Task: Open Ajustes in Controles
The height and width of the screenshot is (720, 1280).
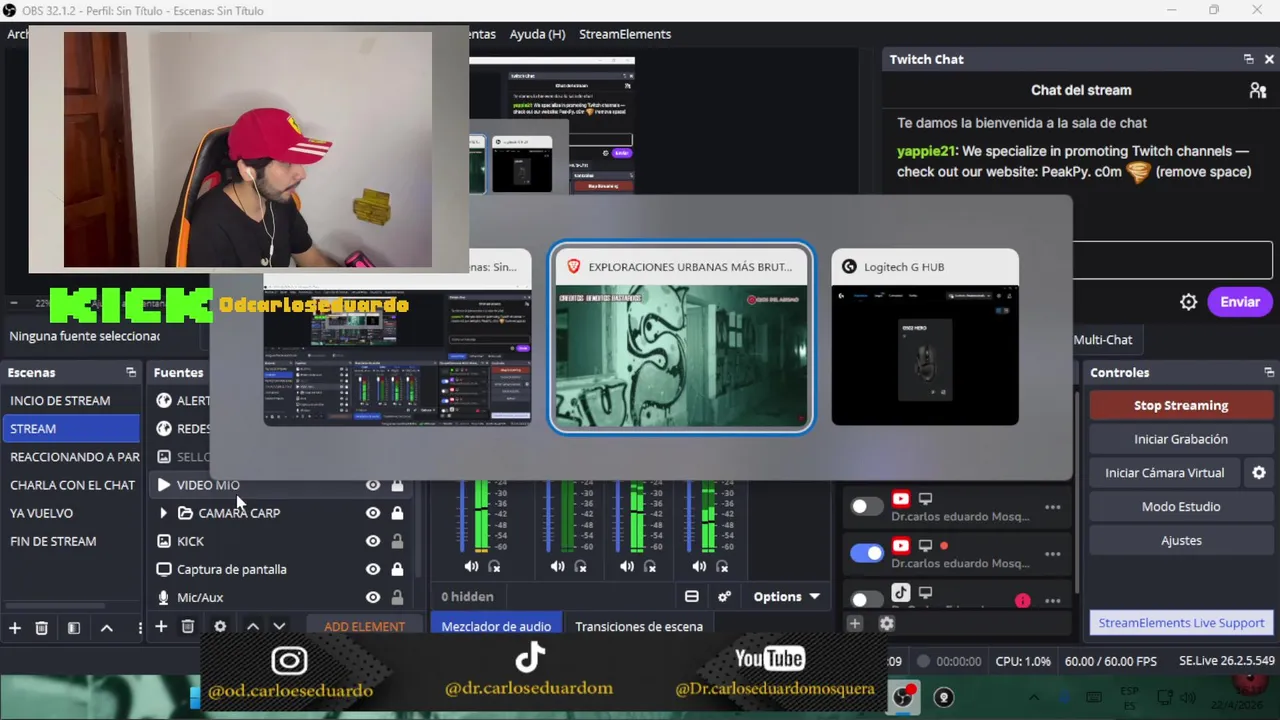Action: pyautogui.click(x=1181, y=541)
